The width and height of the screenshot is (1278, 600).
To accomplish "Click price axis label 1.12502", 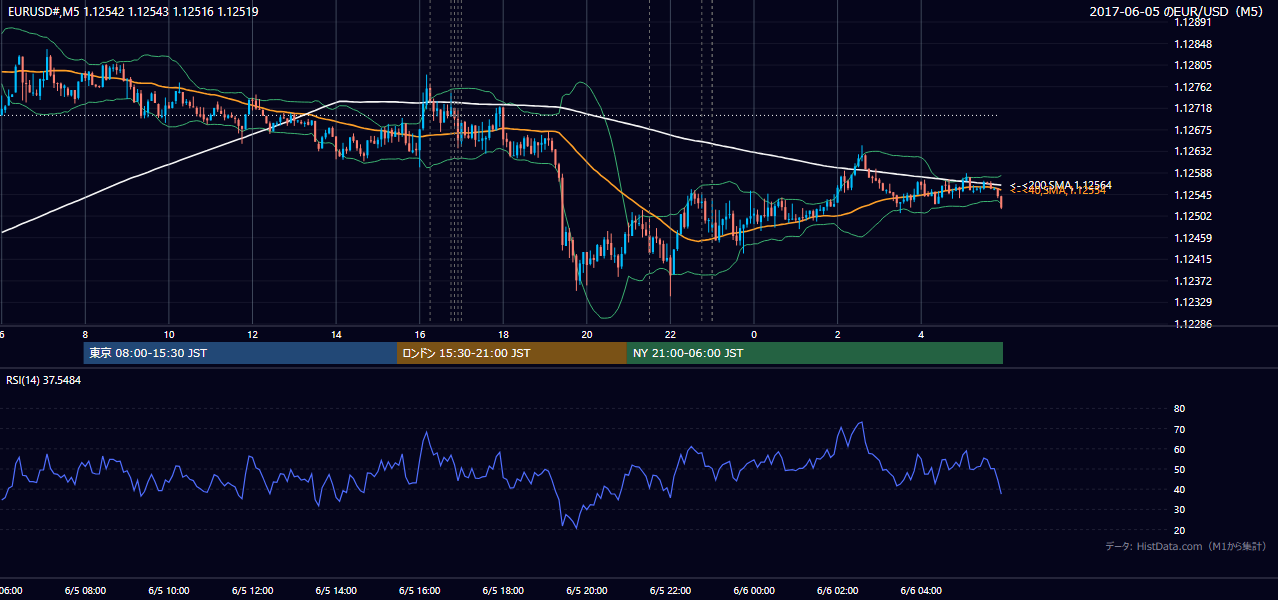I will click(1193, 216).
